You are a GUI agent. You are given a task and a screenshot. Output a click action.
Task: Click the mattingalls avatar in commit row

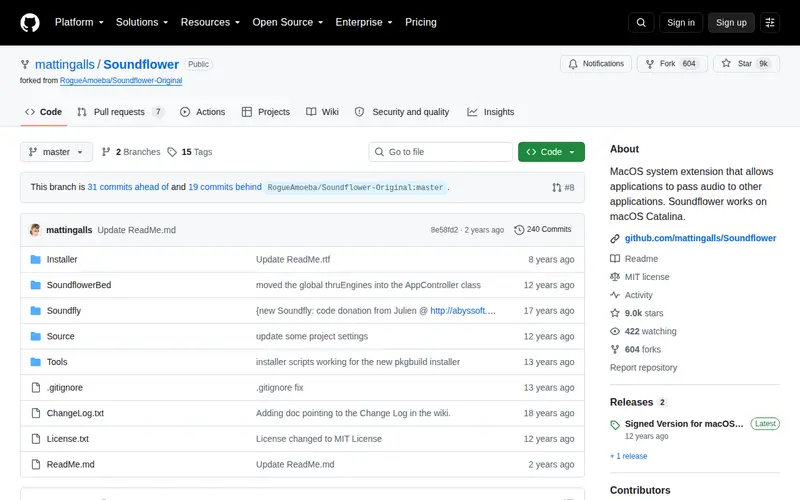35,230
